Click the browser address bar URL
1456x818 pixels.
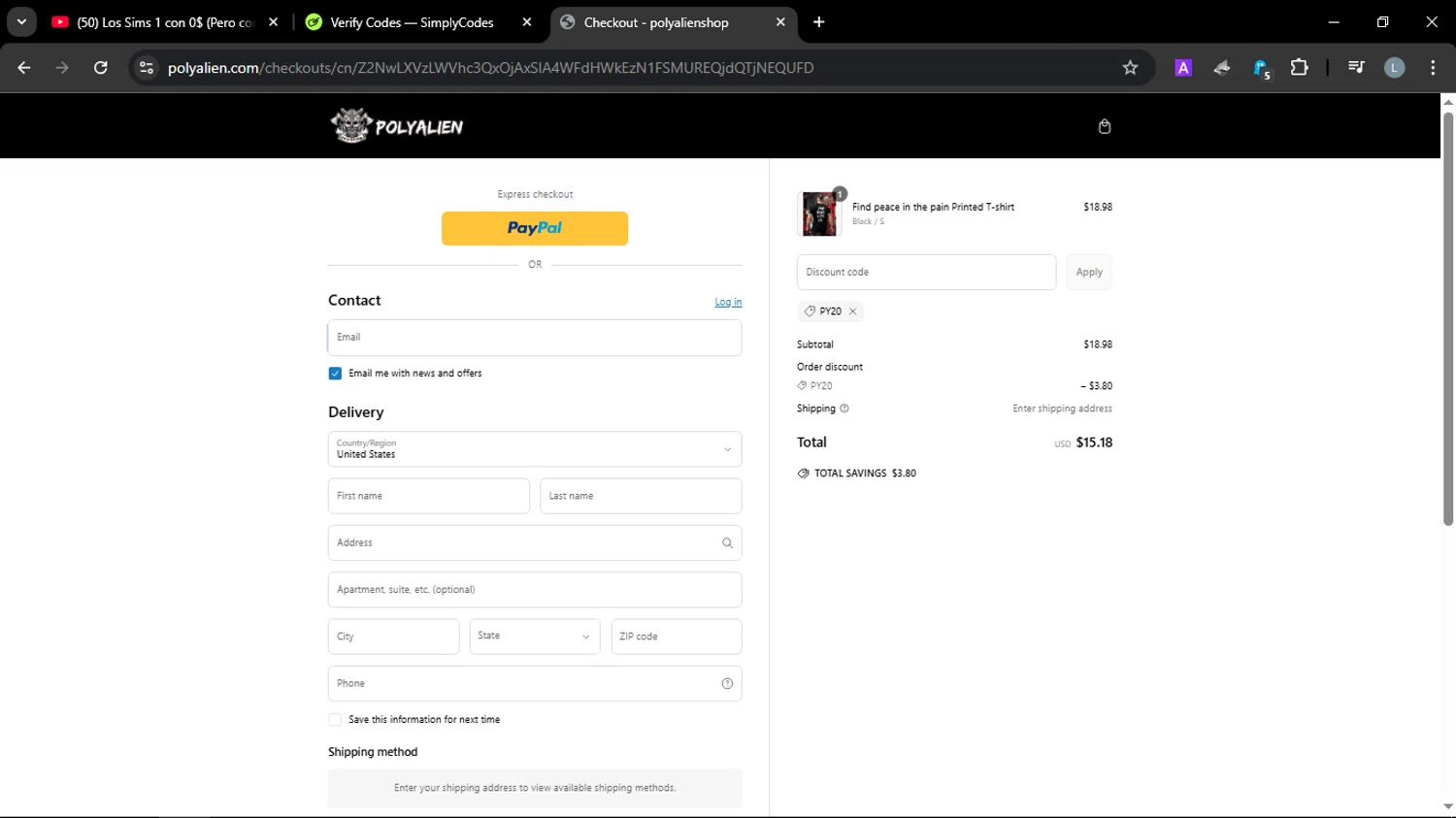coord(490,68)
